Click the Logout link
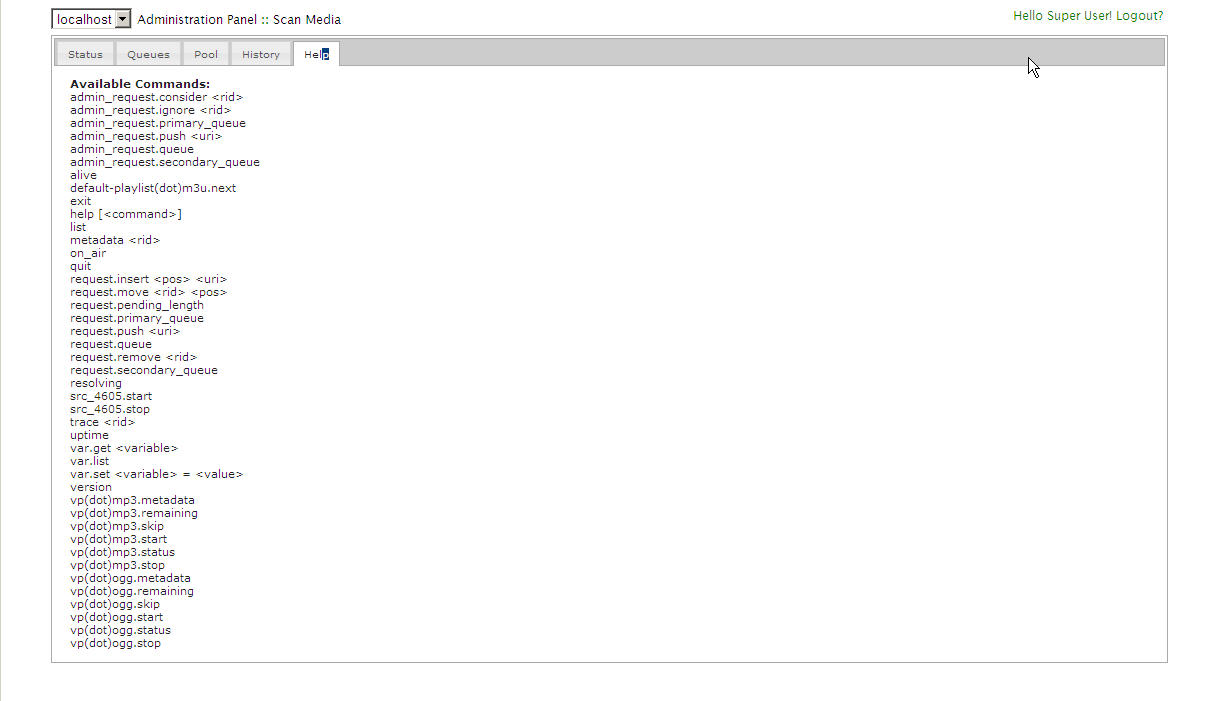This screenshot has width=1218, height=701. click(1139, 16)
